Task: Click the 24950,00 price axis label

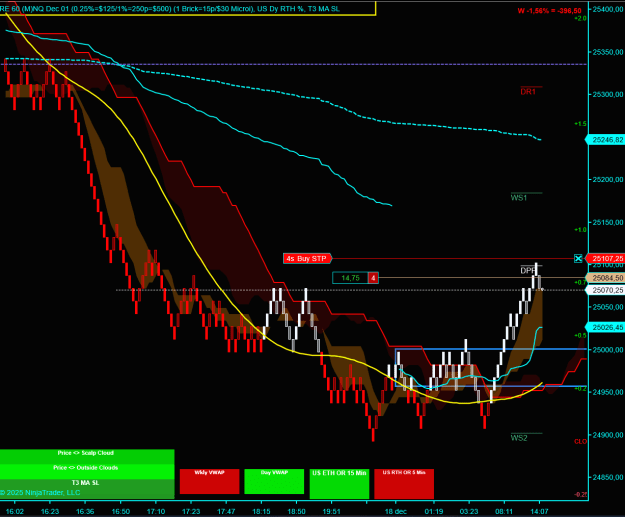Action: coord(607,392)
